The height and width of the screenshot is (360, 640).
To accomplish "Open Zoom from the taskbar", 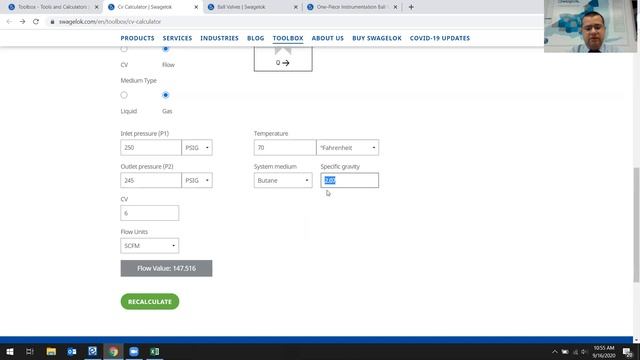I will click(134, 351).
